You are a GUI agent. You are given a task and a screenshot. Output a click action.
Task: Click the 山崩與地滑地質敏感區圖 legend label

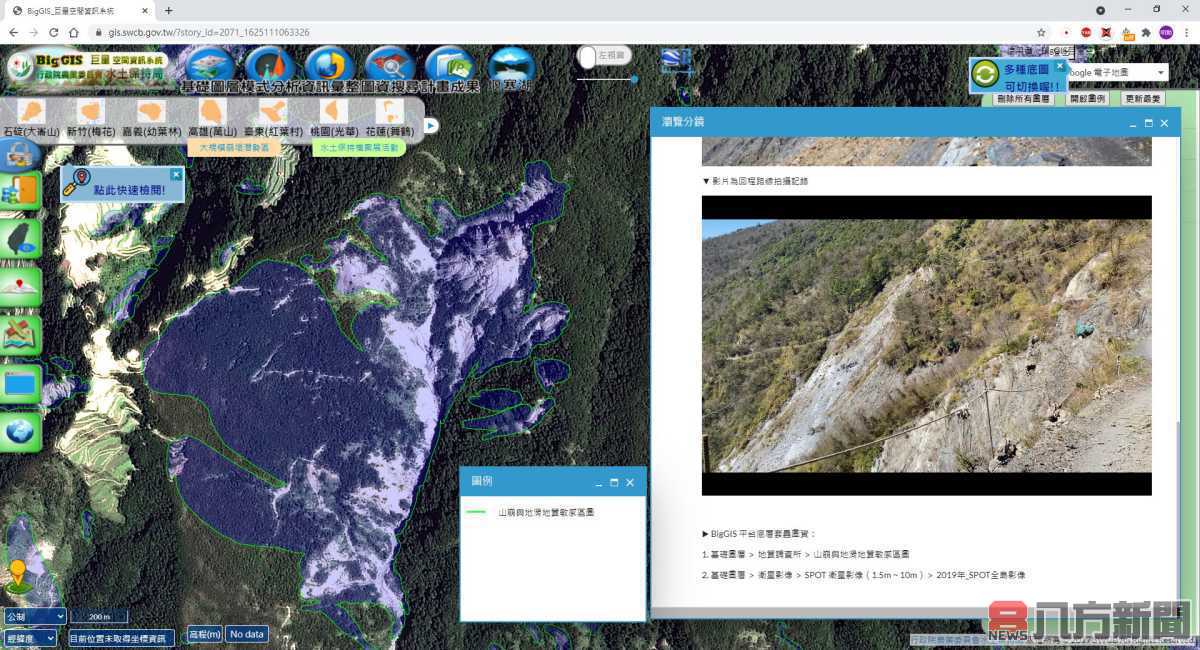[546, 512]
